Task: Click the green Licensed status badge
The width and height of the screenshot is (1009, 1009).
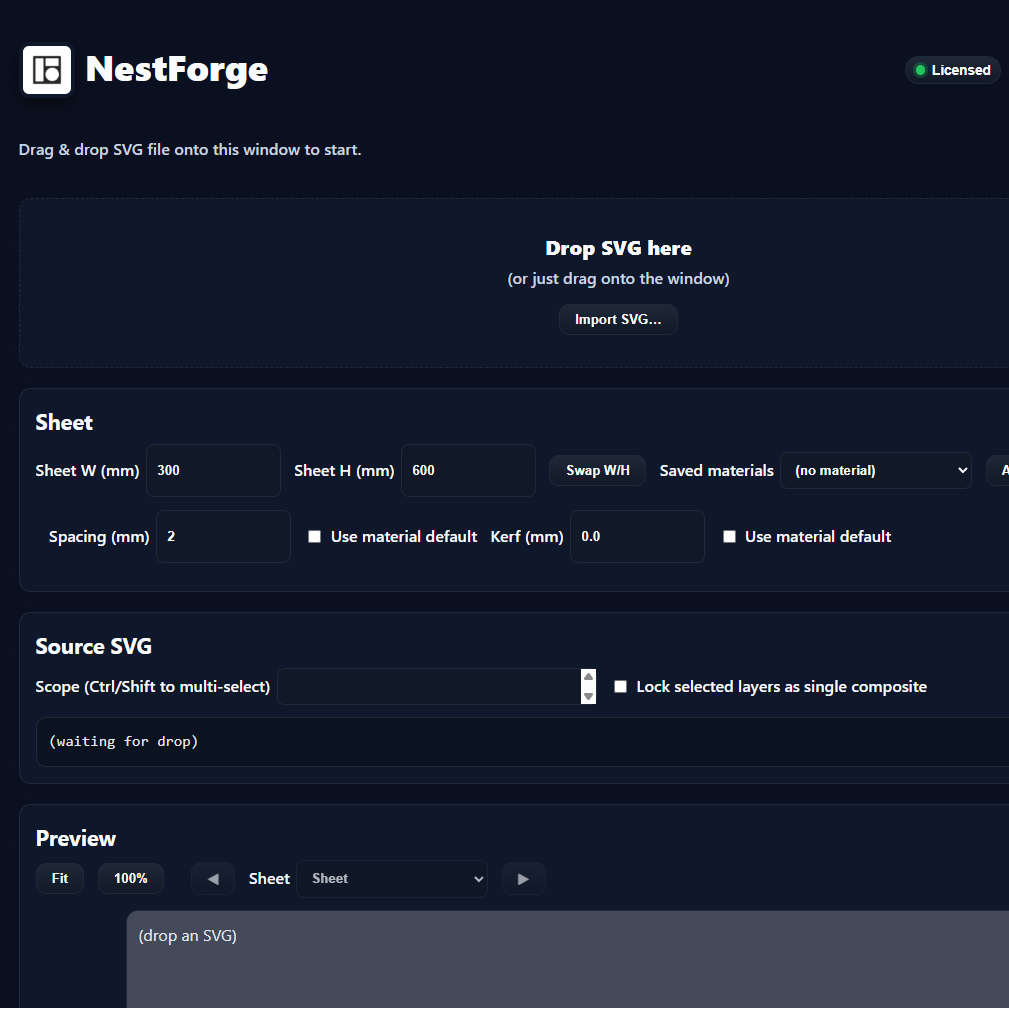Action: (952, 70)
